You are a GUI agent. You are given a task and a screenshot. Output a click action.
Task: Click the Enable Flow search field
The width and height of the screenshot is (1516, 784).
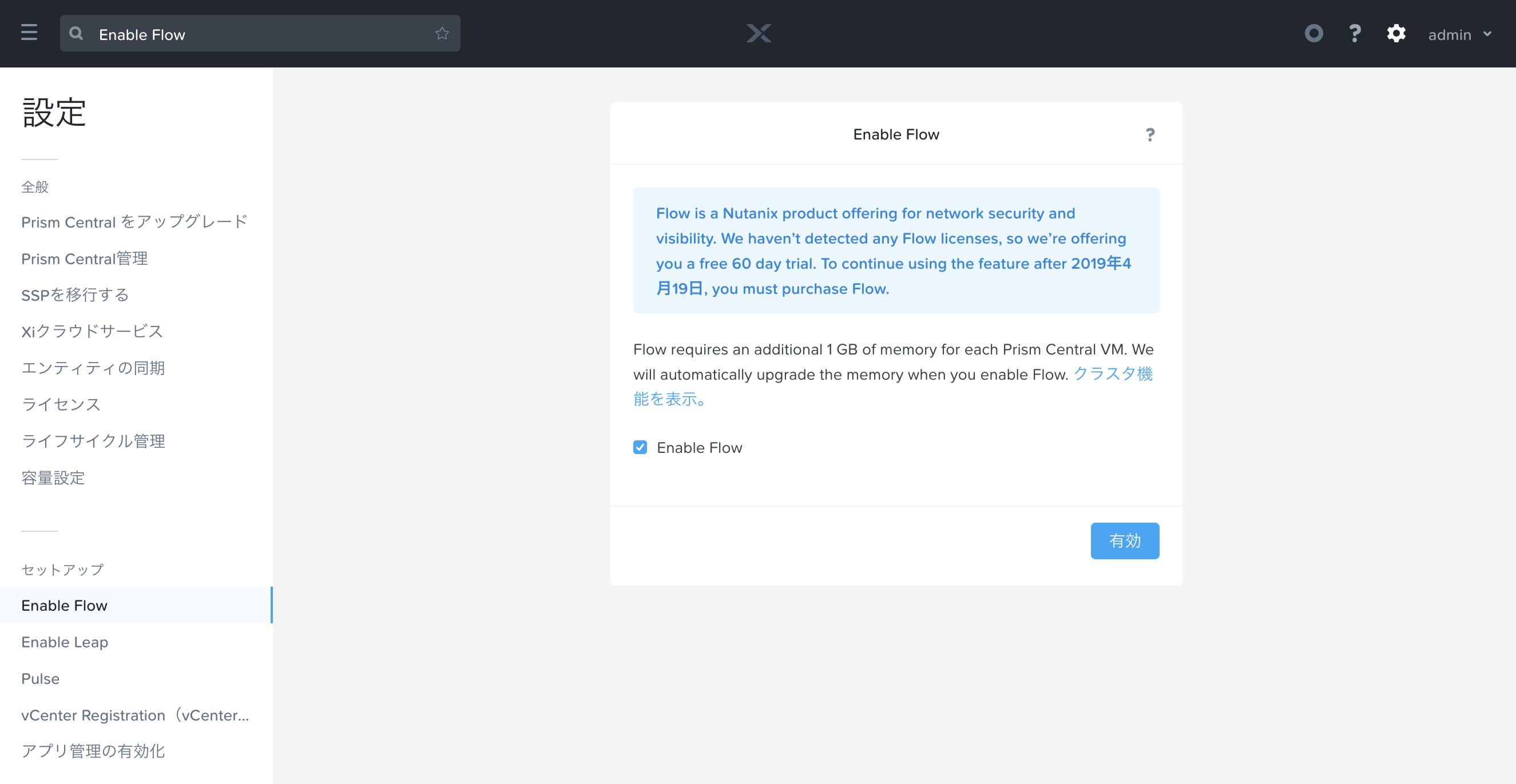click(260, 34)
